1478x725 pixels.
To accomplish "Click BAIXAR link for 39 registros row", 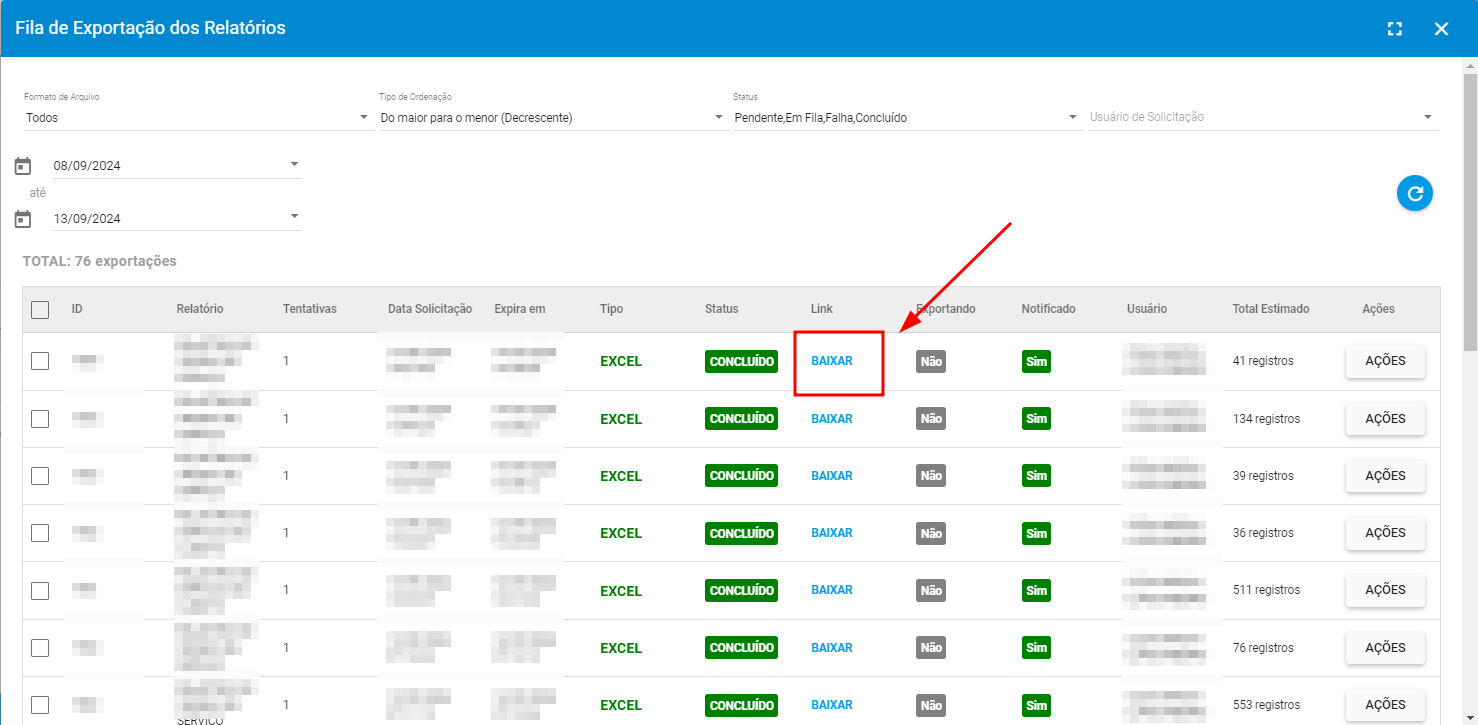I will point(832,476).
